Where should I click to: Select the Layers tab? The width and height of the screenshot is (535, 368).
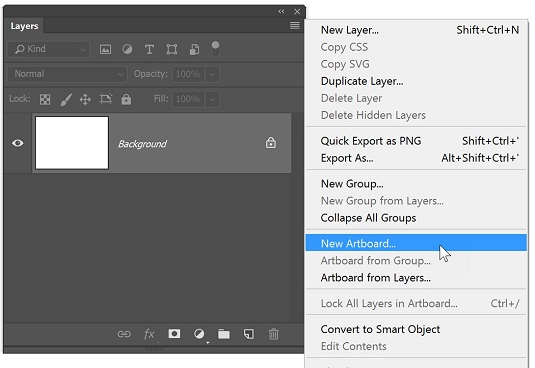point(24,26)
